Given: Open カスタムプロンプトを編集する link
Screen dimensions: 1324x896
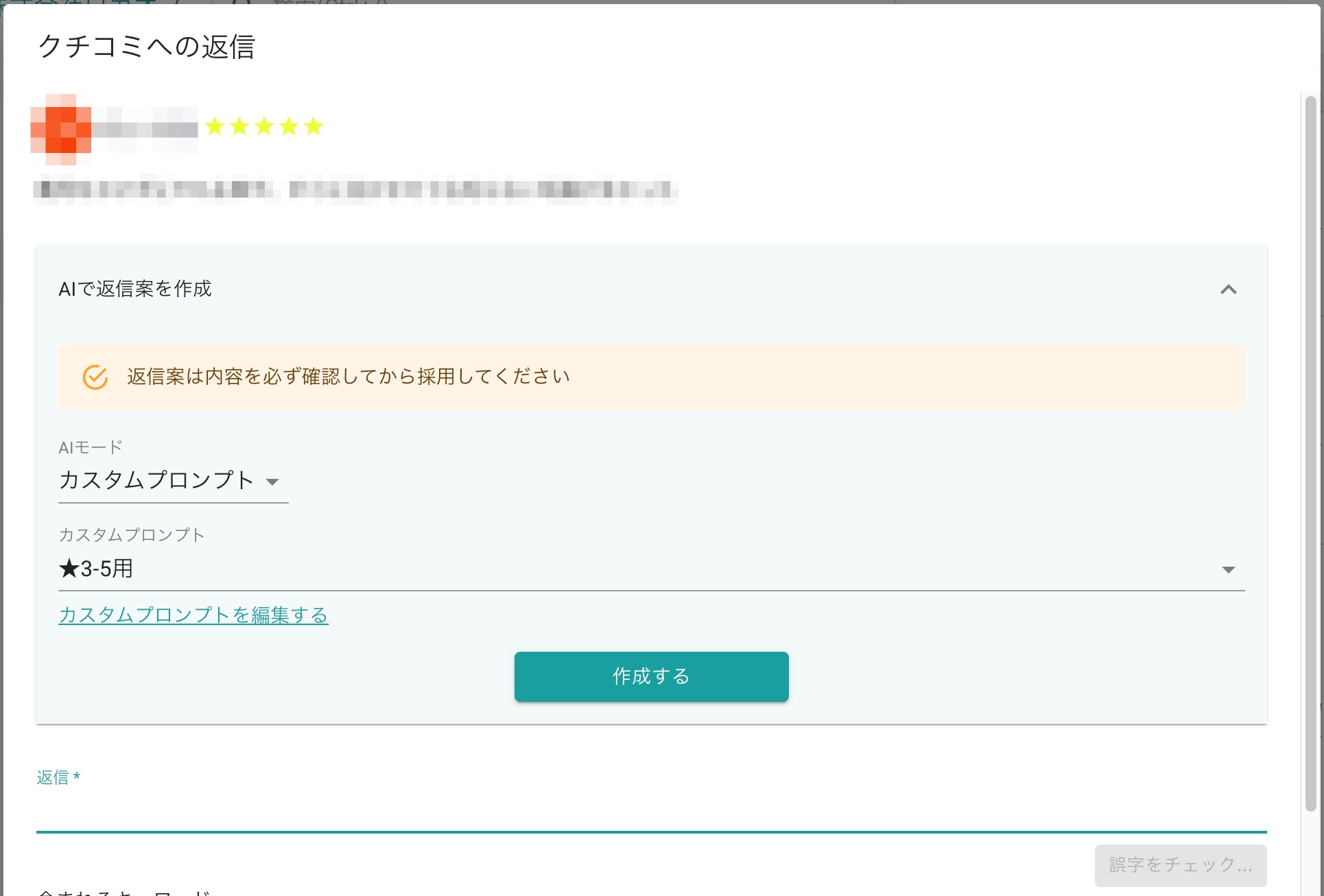Looking at the screenshot, I should tap(193, 615).
